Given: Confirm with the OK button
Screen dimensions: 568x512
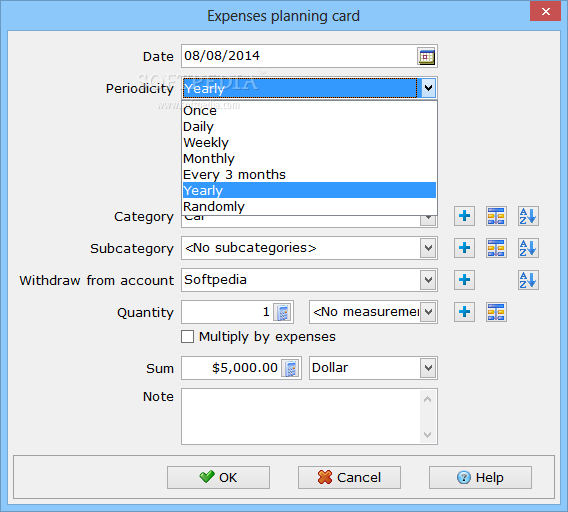Looking at the screenshot, I should (x=218, y=478).
